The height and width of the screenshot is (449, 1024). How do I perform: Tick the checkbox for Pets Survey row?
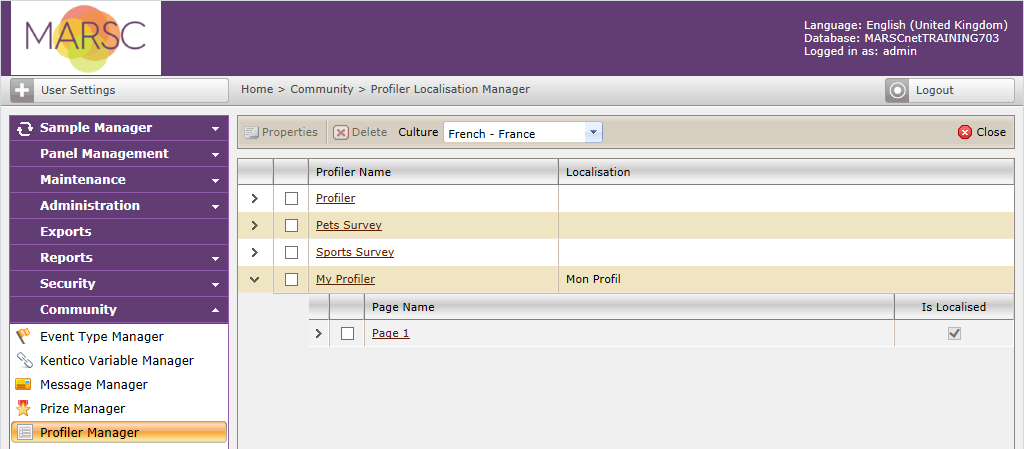tap(291, 225)
